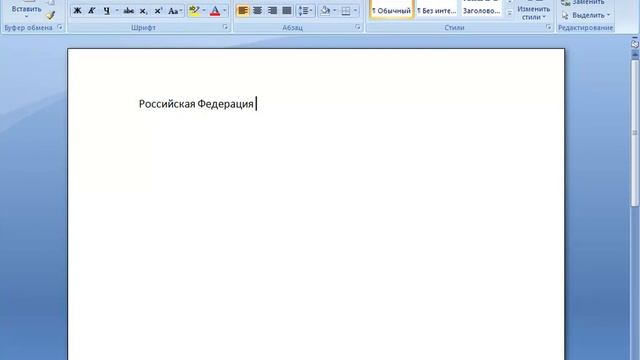Open Буфер обмена dialog launcher
The width and height of the screenshot is (640, 360).
pos(60,27)
